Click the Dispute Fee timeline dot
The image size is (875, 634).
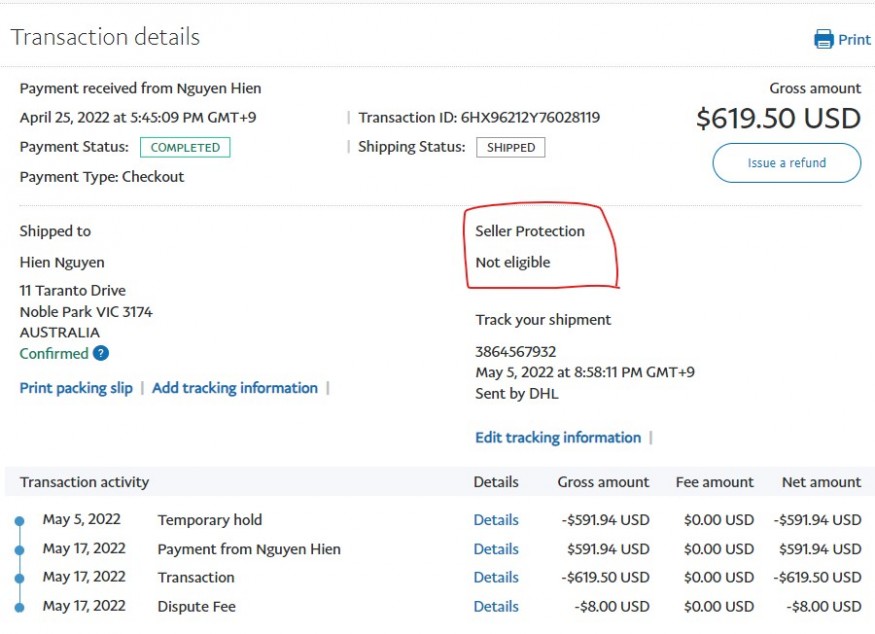[20, 607]
